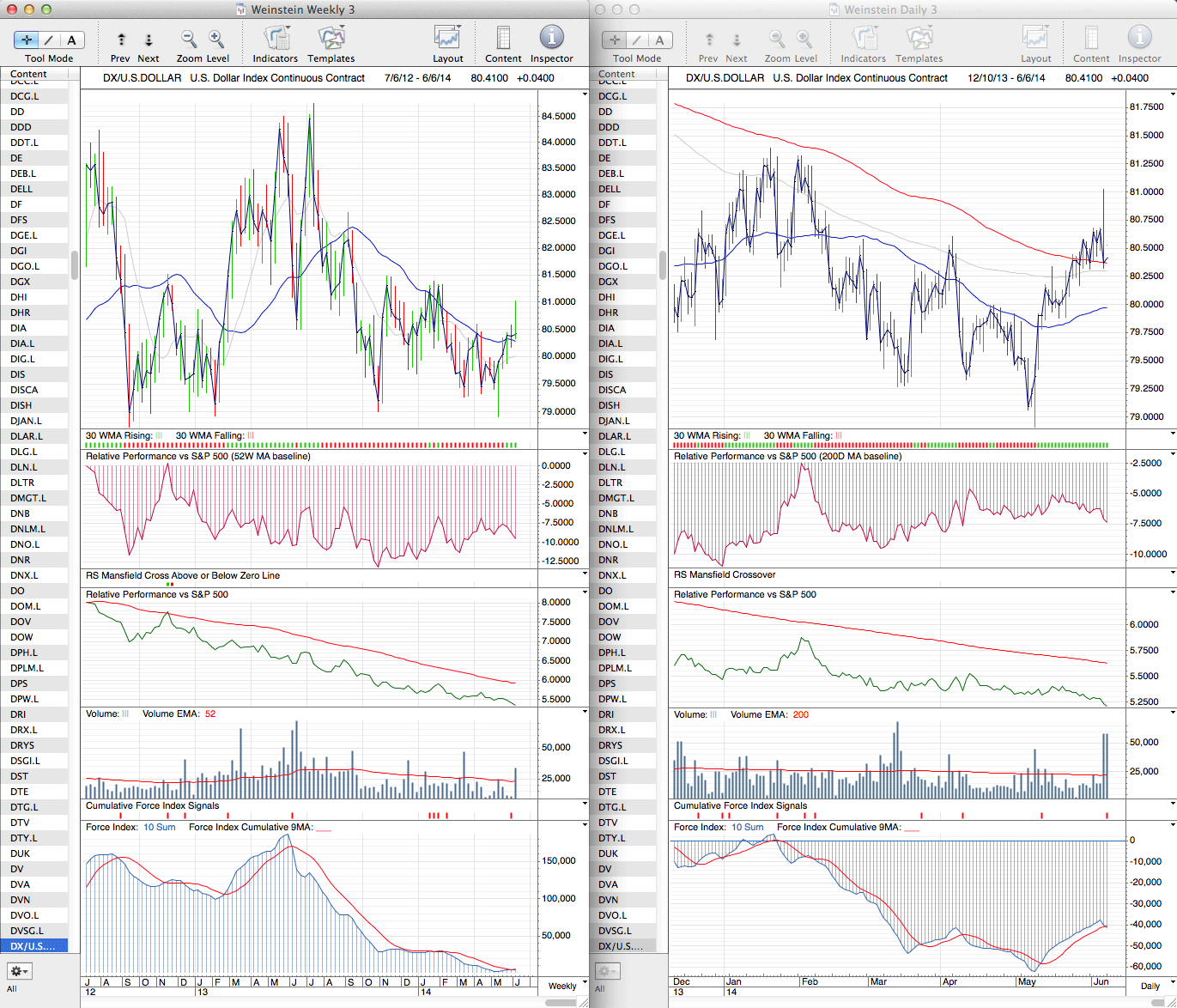Click Inspector icon in Daily window toolbar
The height and width of the screenshot is (1008, 1177).
coord(1139,38)
